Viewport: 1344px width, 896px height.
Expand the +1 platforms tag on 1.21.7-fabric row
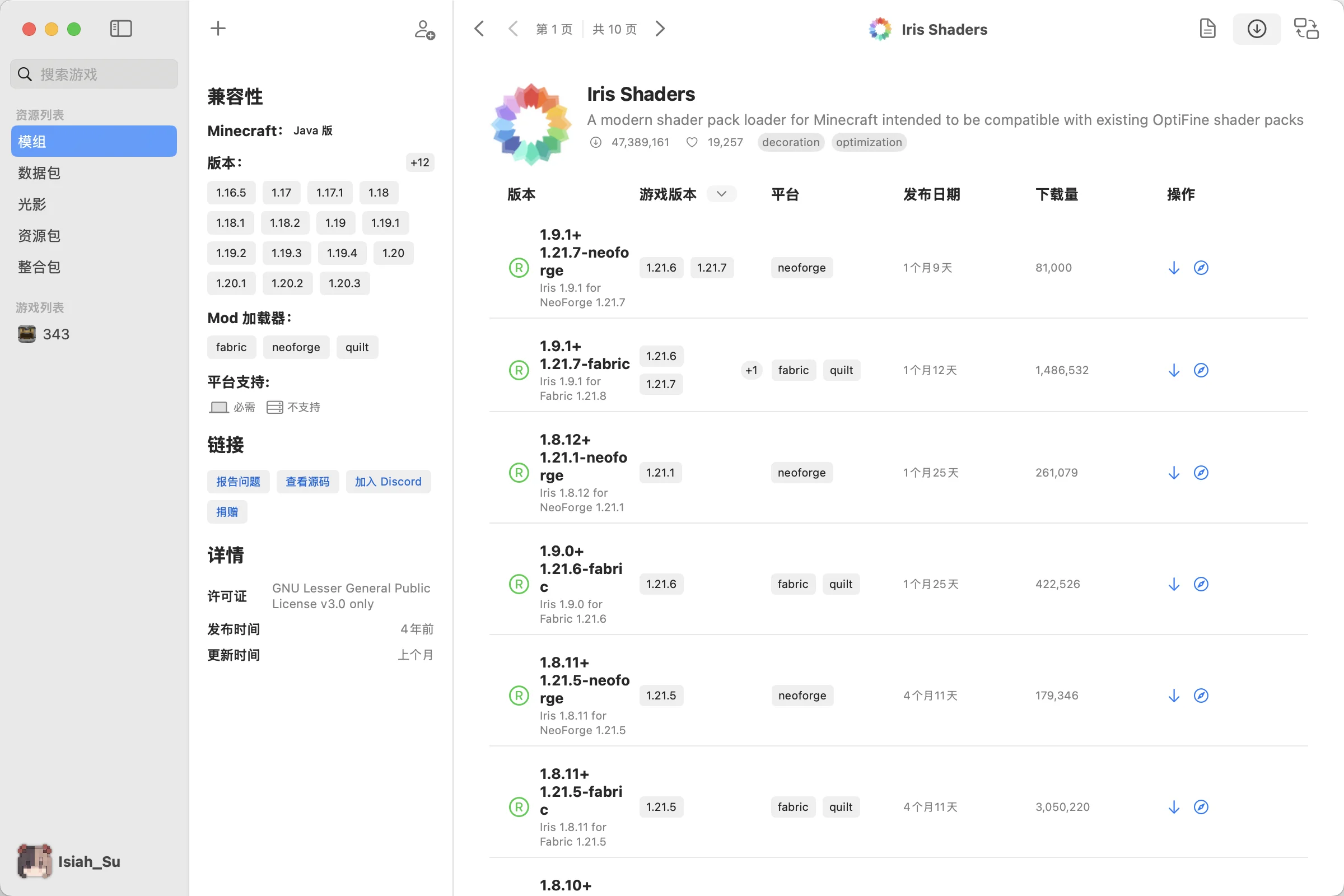point(752,370)
